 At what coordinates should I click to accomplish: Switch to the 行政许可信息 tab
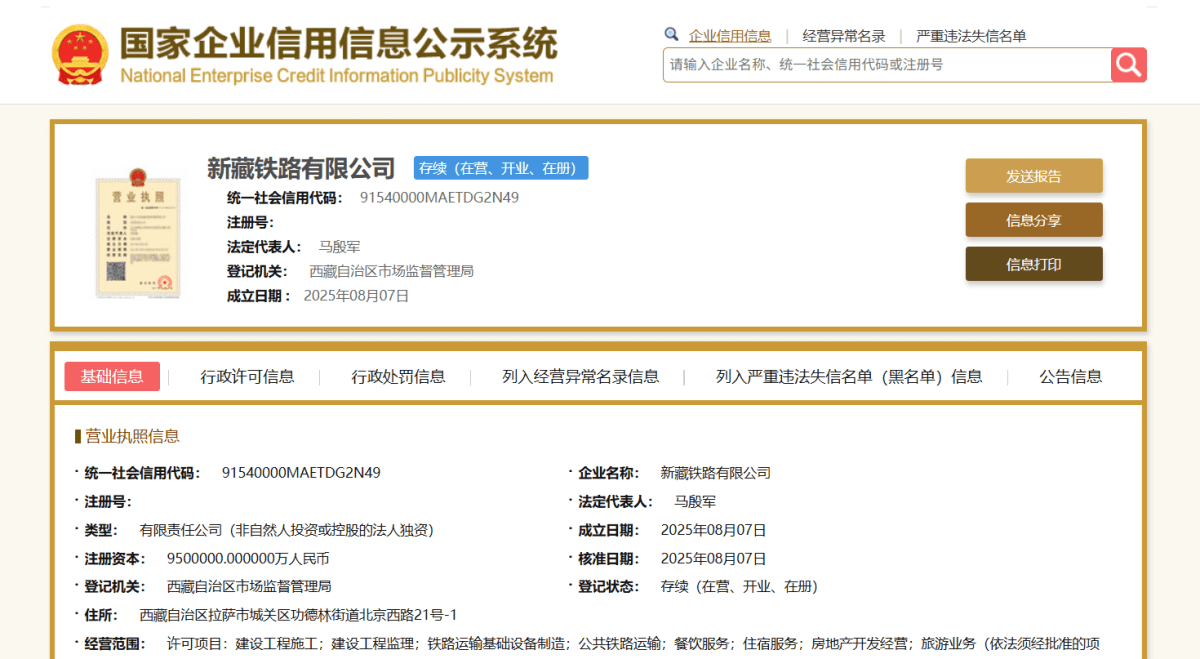247,376
